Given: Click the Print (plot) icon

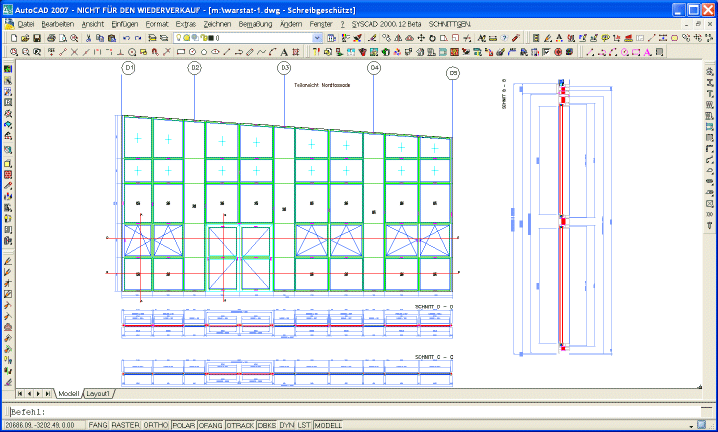Looking at the screenshot, I should coord(51,38).
